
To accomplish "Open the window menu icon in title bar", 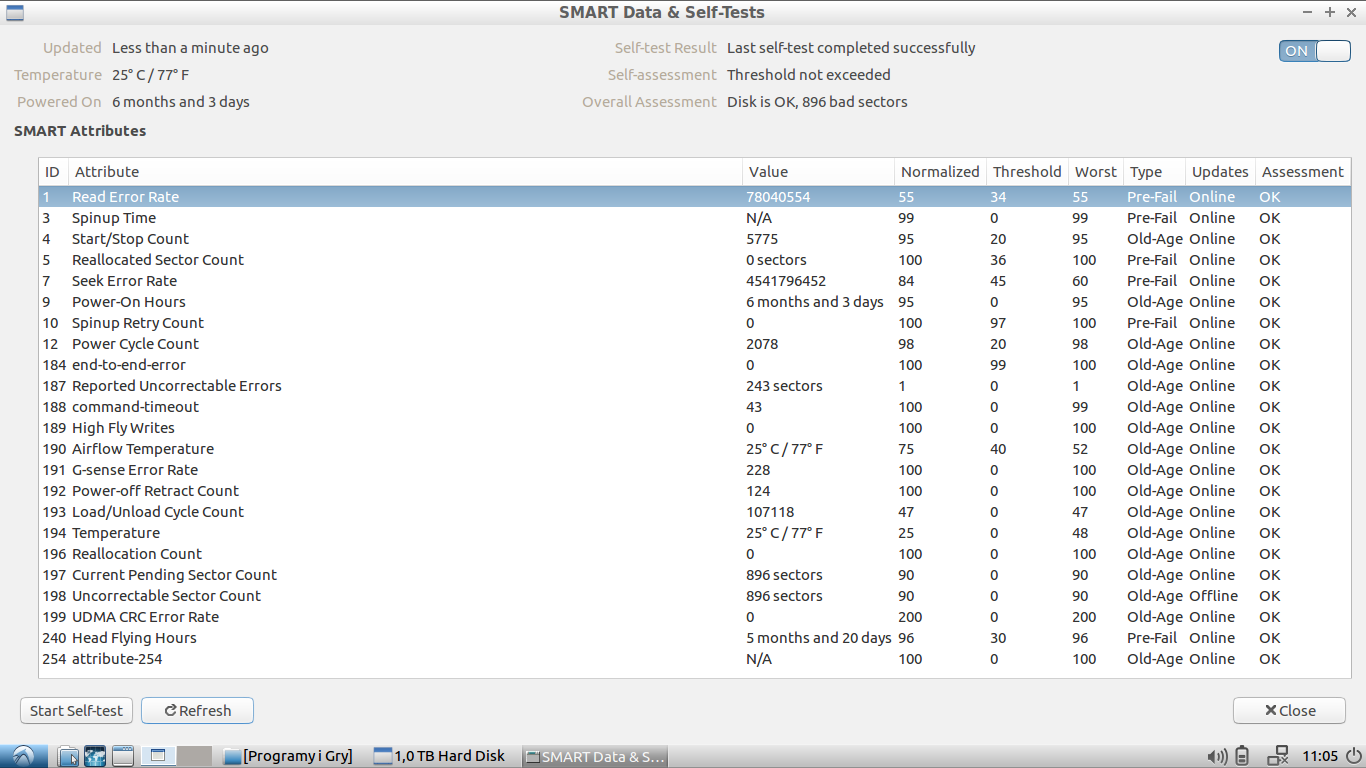I will coord(14,12).
